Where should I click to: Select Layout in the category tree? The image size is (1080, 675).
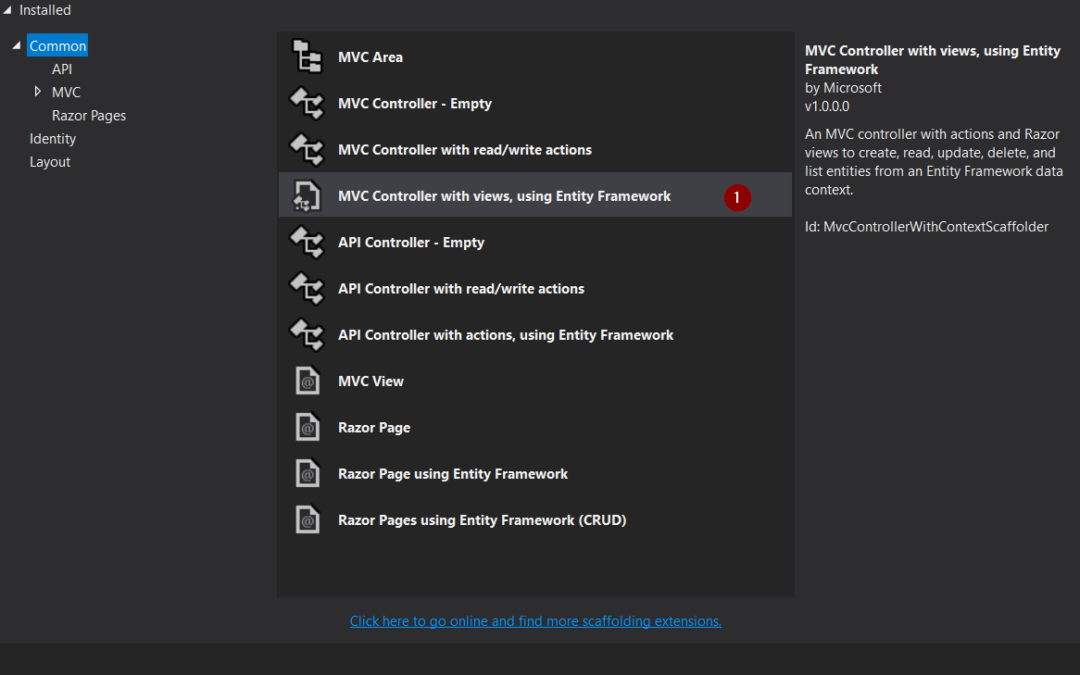coord(50,162)
